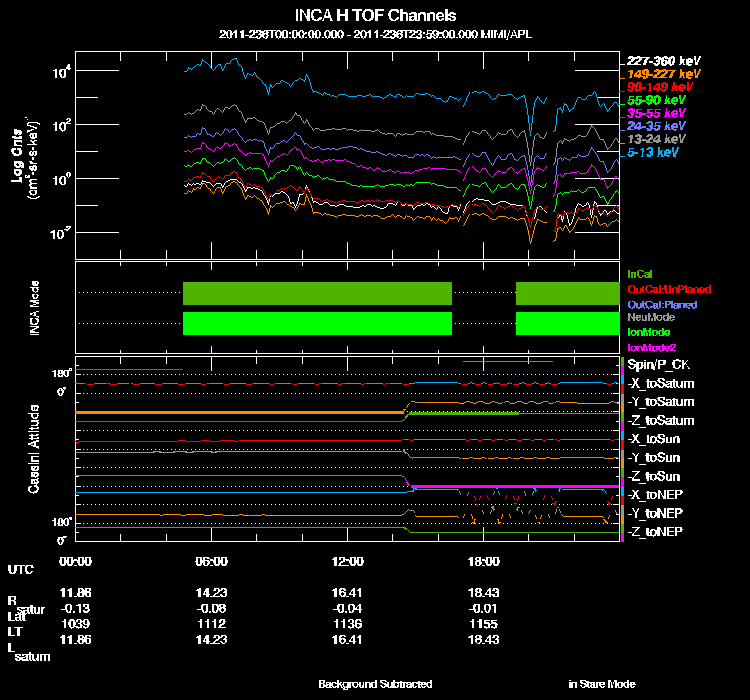The height and width of the screenshot is (700, 750).
Task: Click the -Y_toSaturn attitude label
Action: point(661,402)
